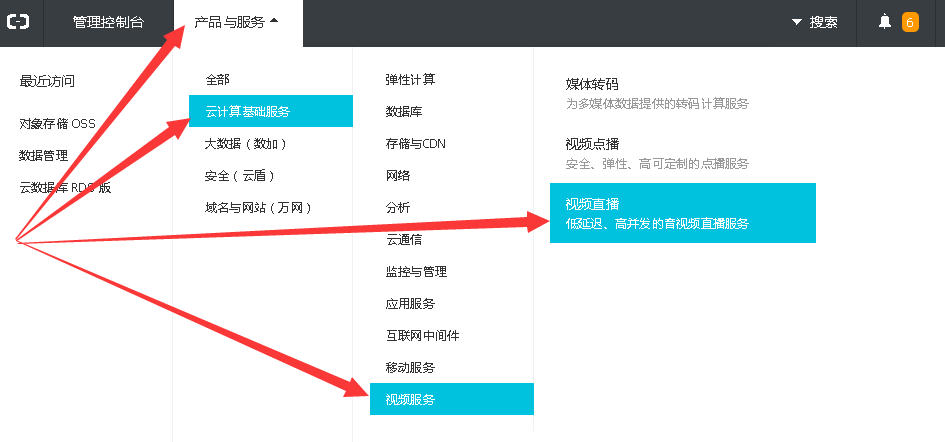Open 云通信 subcategory
This screenshot has height=442, width=945.
(x=404, y=239)
